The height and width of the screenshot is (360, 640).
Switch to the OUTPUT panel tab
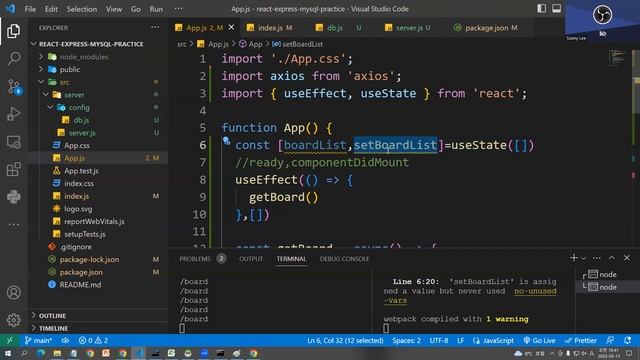point(251,259)
